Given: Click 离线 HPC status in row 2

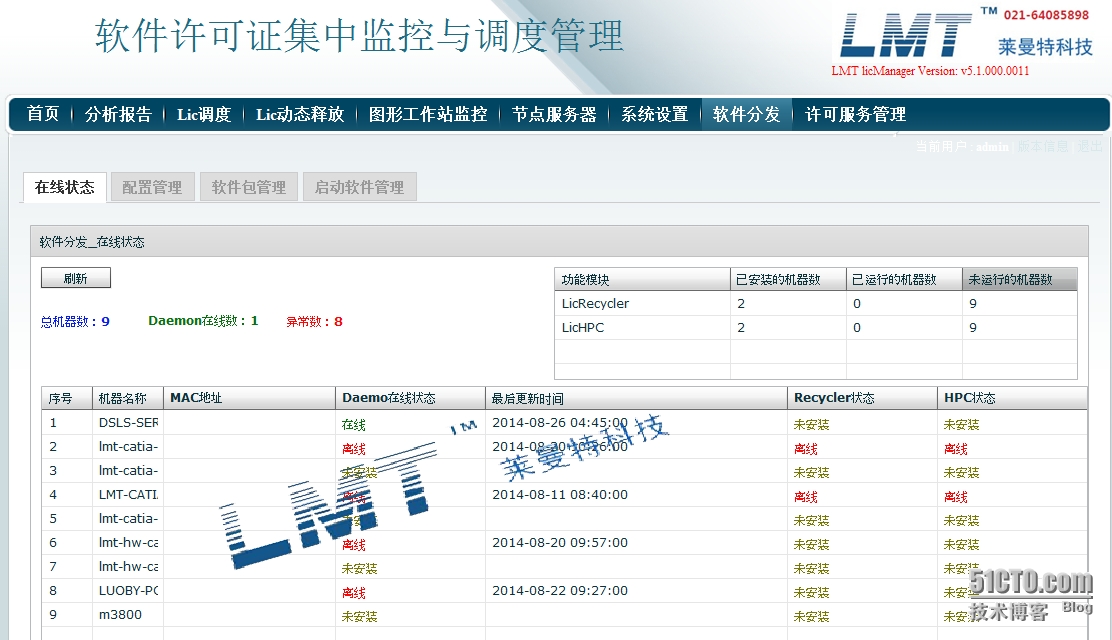Looking at the screenshot, I should 955,449.
